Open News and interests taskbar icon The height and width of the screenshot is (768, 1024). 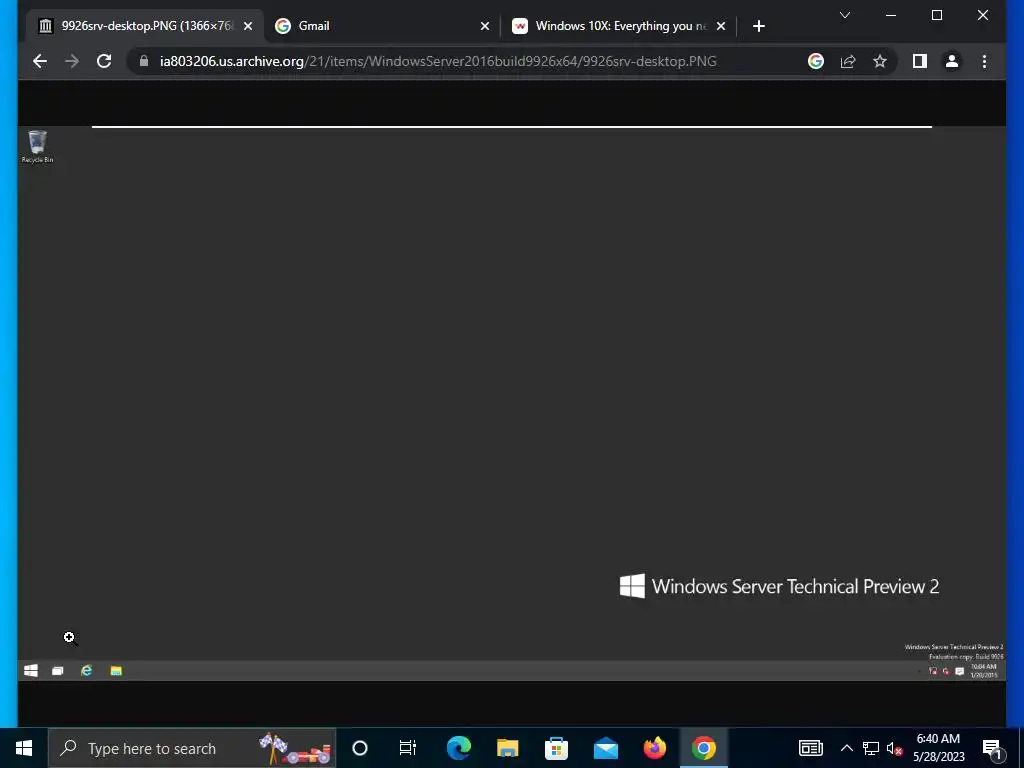pyautogui.click(x=810, y=748)
